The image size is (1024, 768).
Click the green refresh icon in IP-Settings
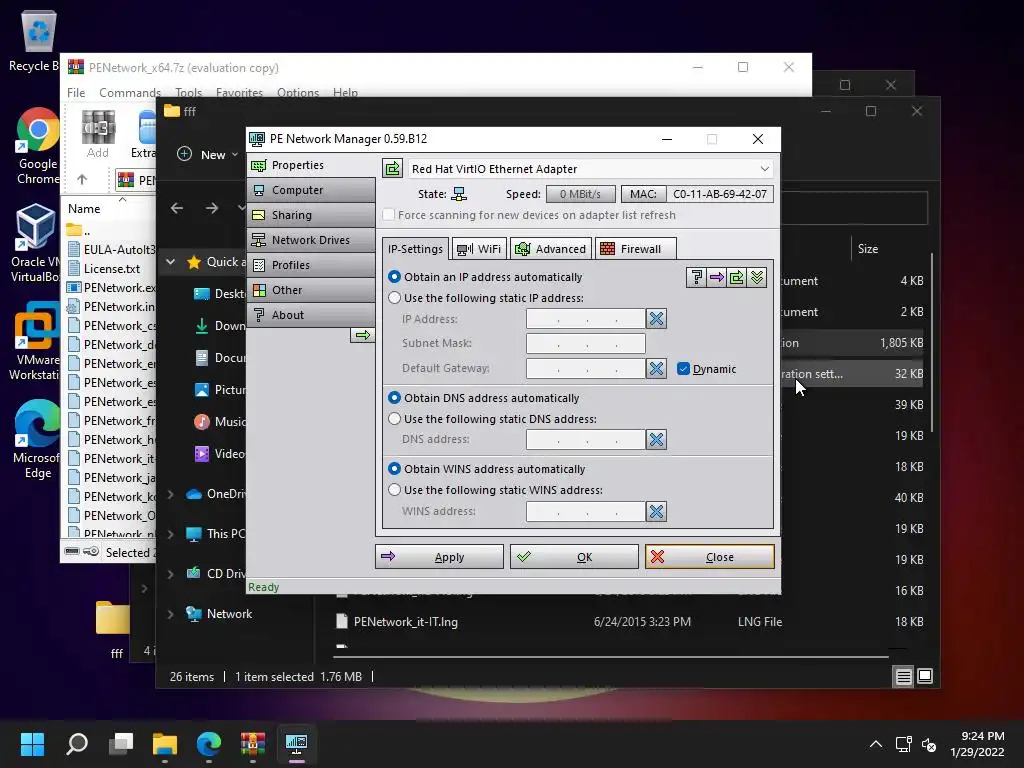coord(737,278)
